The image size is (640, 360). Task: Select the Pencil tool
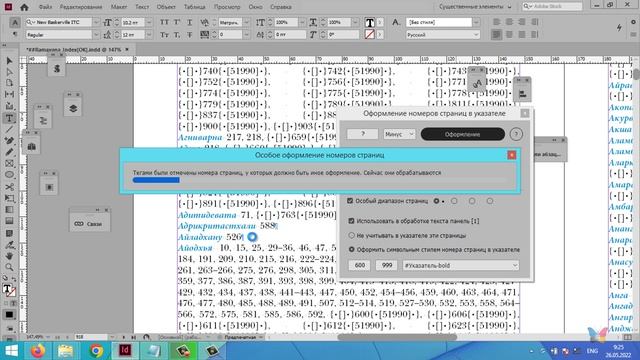pyautogui.click(x=9, y=152)
